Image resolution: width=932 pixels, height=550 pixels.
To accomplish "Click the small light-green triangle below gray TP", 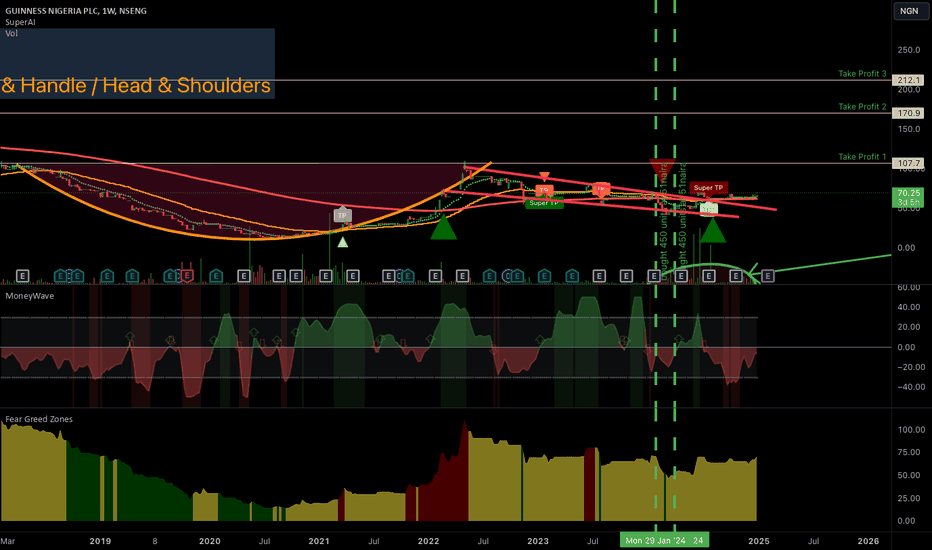I will coord(343,243).
